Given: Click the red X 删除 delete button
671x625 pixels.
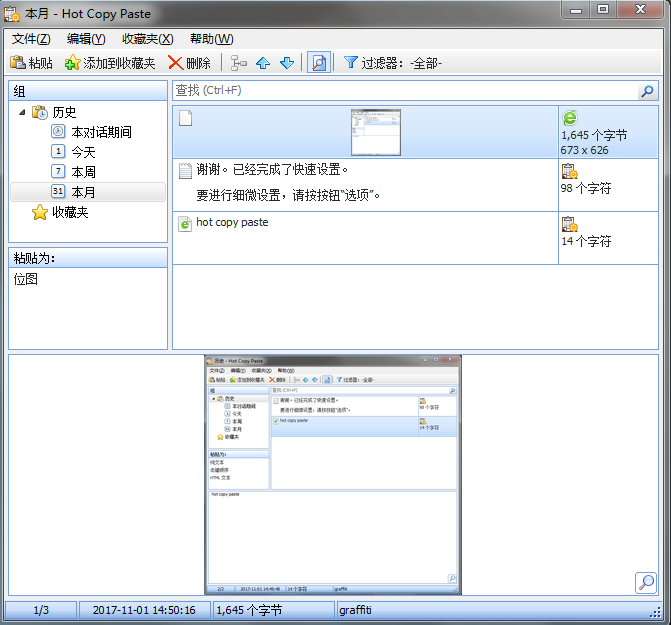Looking at the screenshot, I should pos(189,63).
